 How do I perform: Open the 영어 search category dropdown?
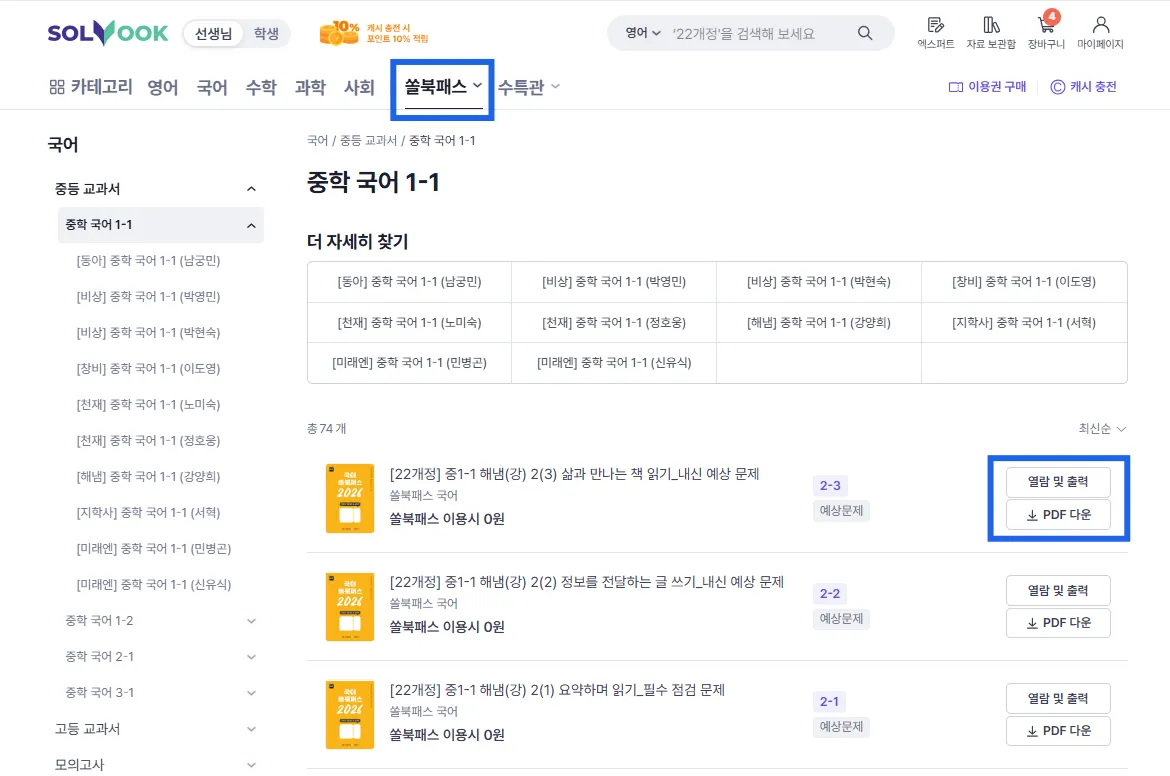click(x=642, y=33)
